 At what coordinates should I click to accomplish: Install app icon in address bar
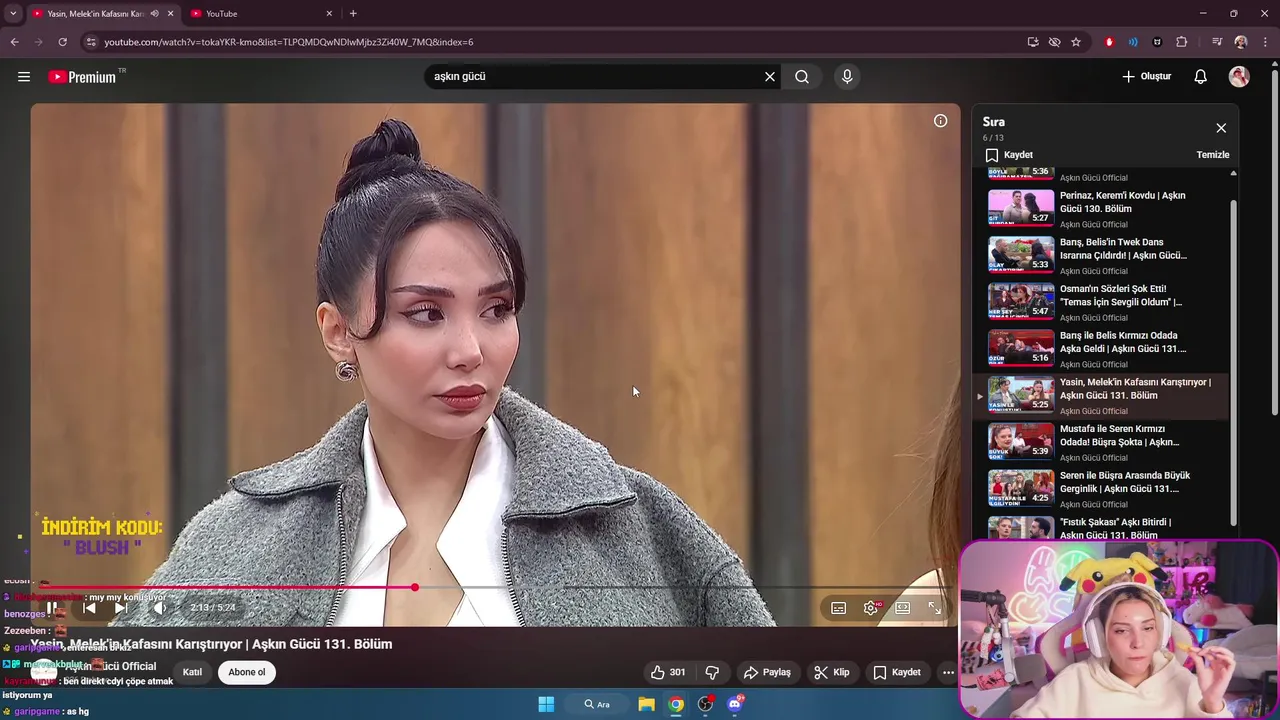(1033, 42)
